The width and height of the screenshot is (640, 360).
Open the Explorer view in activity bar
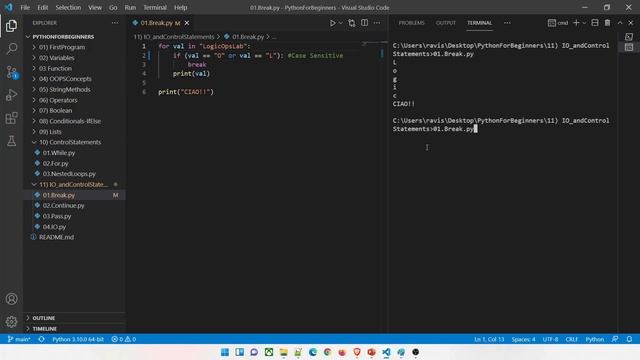click(11, 26)
